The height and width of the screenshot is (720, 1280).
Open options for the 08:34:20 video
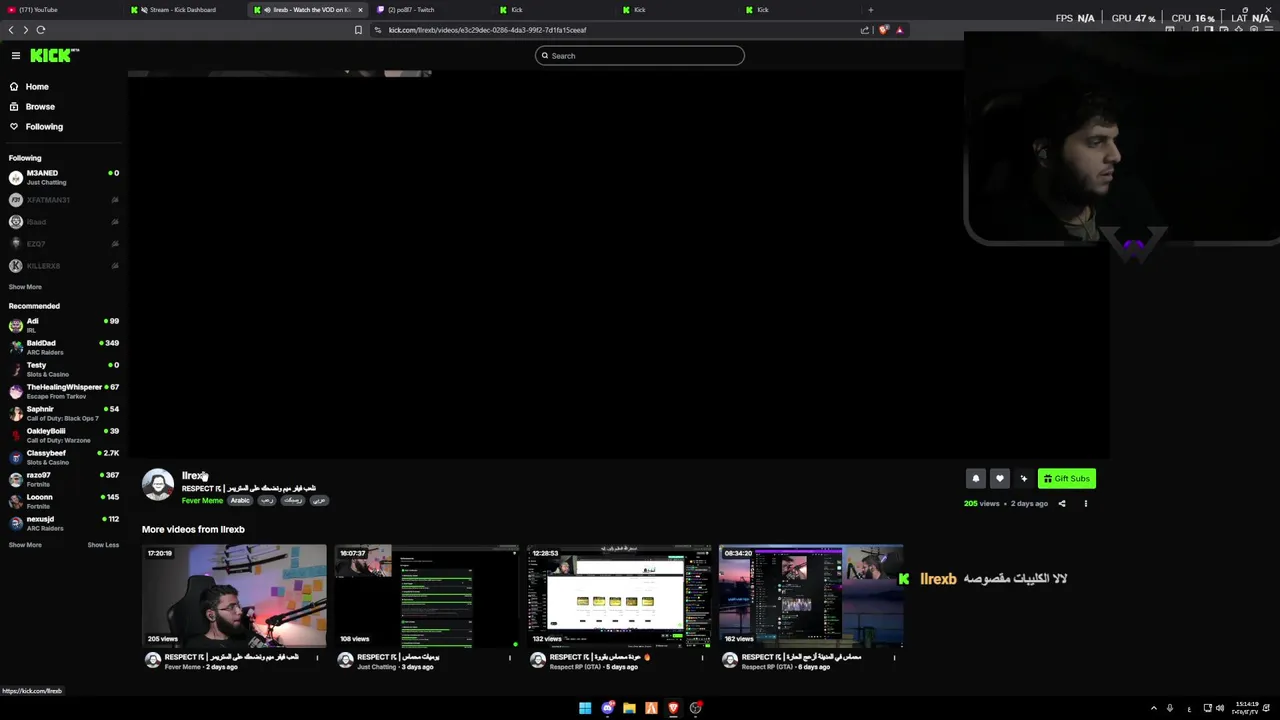pyautogui.click(x=895, y=658)
